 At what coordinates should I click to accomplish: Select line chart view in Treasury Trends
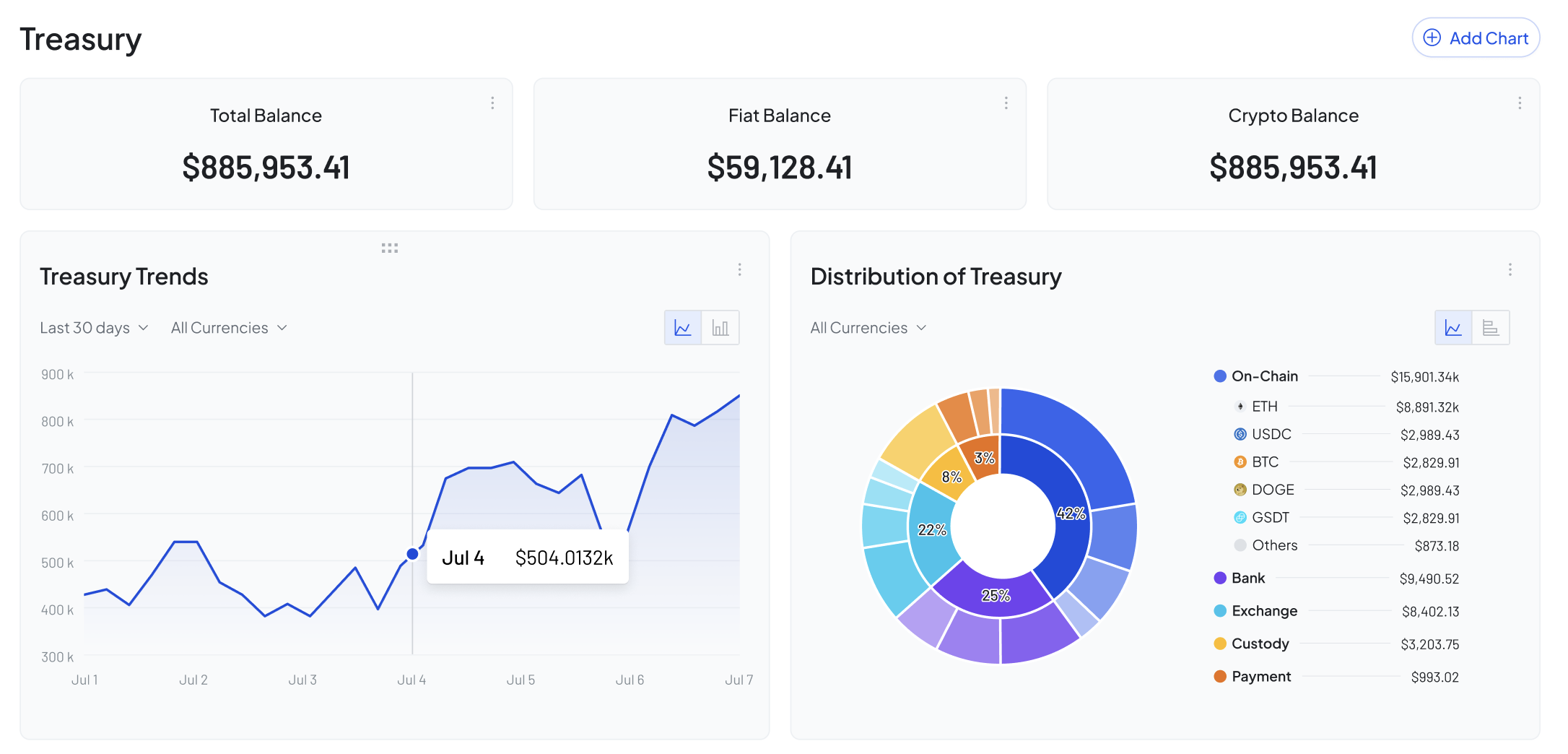[x=682, y=328]
